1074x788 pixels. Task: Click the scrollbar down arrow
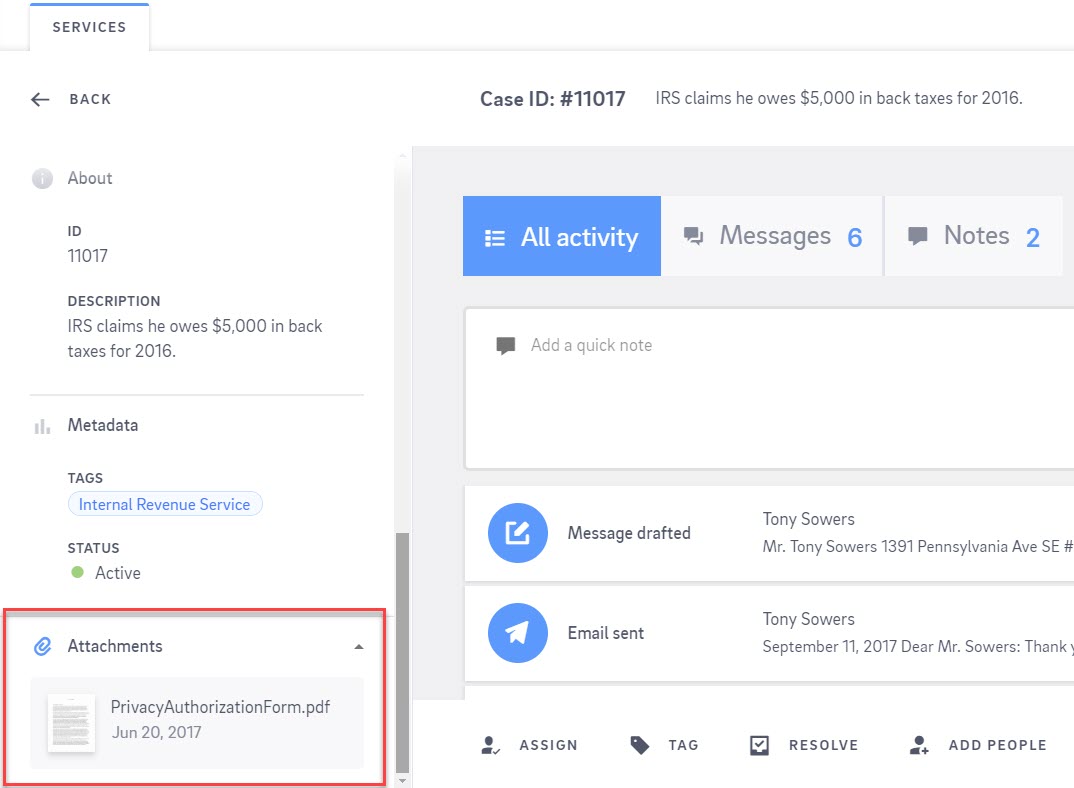pyautogui.click(x=403, y=780)
